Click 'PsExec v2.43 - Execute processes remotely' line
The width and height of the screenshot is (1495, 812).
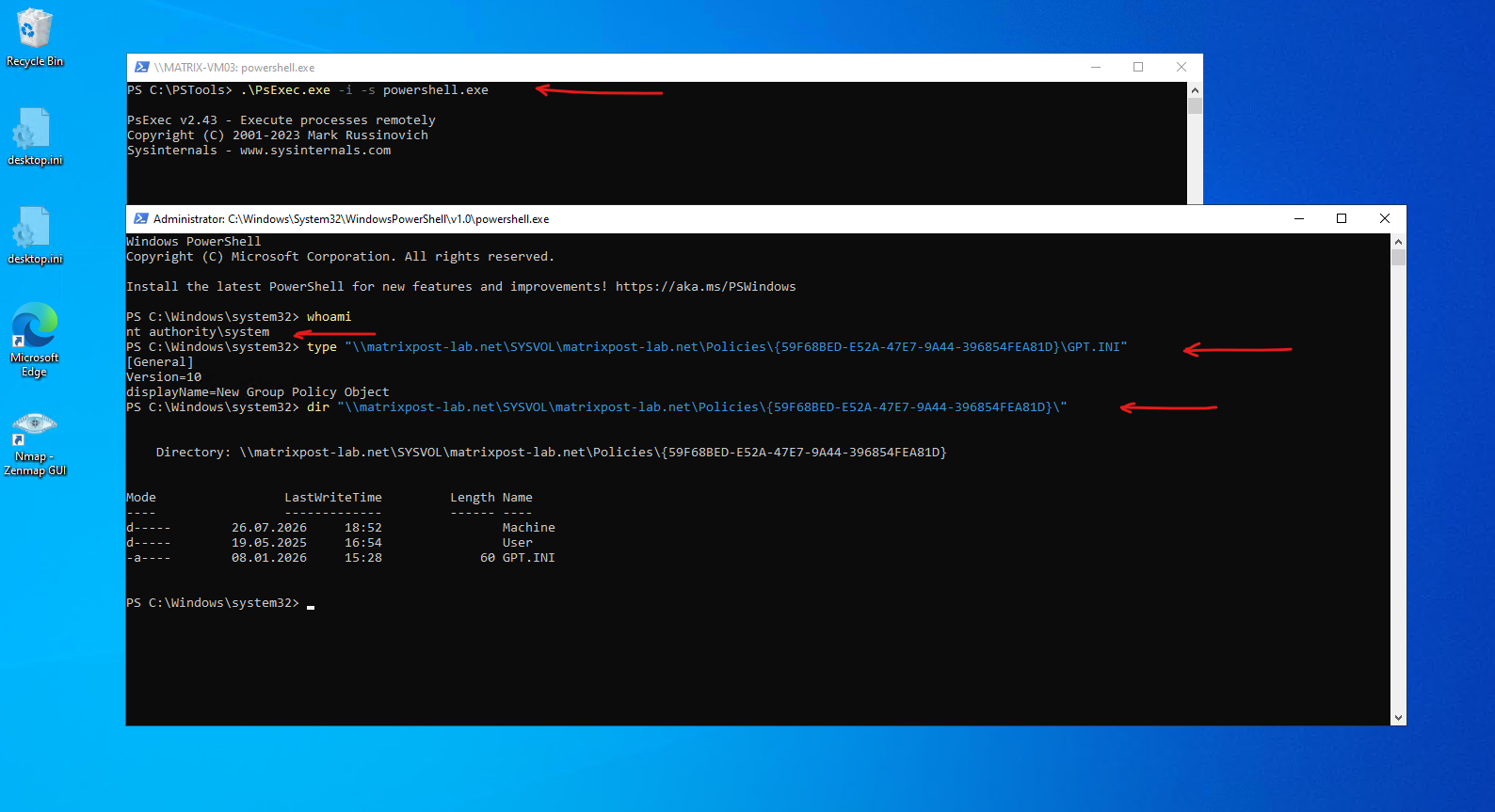click(281, 120)
